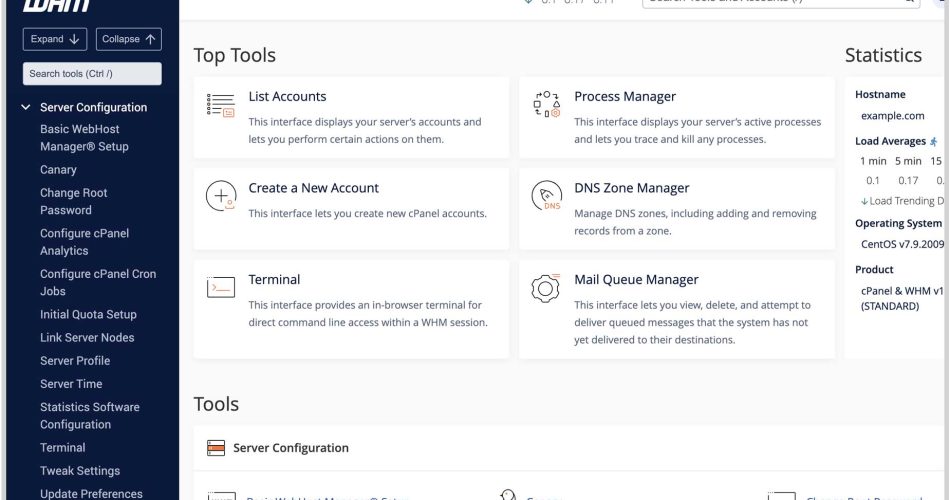Click the WHM logo in the sidebar
Image resolution: width=950 pixels, height=500 pixels.
point(56,5)
